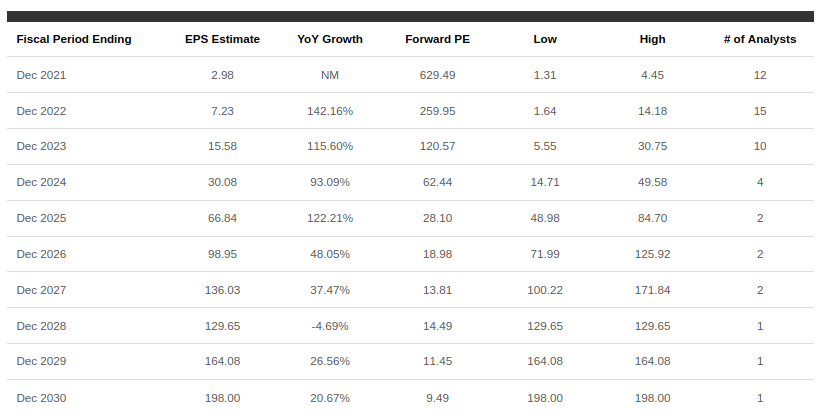Click the Dec 2030 fiscal period
This screenshot has height=420, width=825.
click(x=41, y=398)
